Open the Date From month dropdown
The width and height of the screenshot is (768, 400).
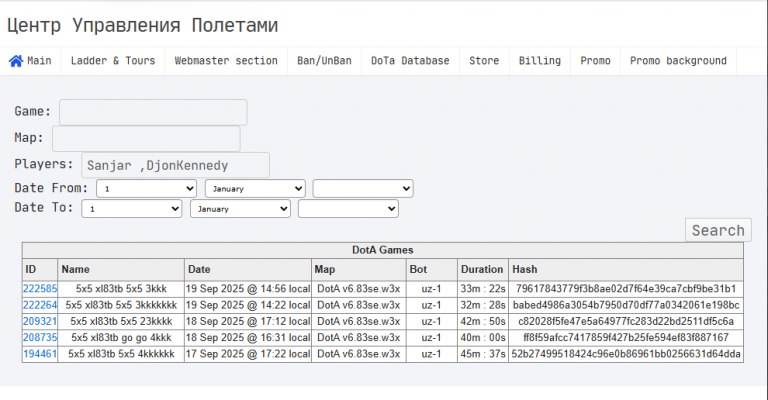255,188
